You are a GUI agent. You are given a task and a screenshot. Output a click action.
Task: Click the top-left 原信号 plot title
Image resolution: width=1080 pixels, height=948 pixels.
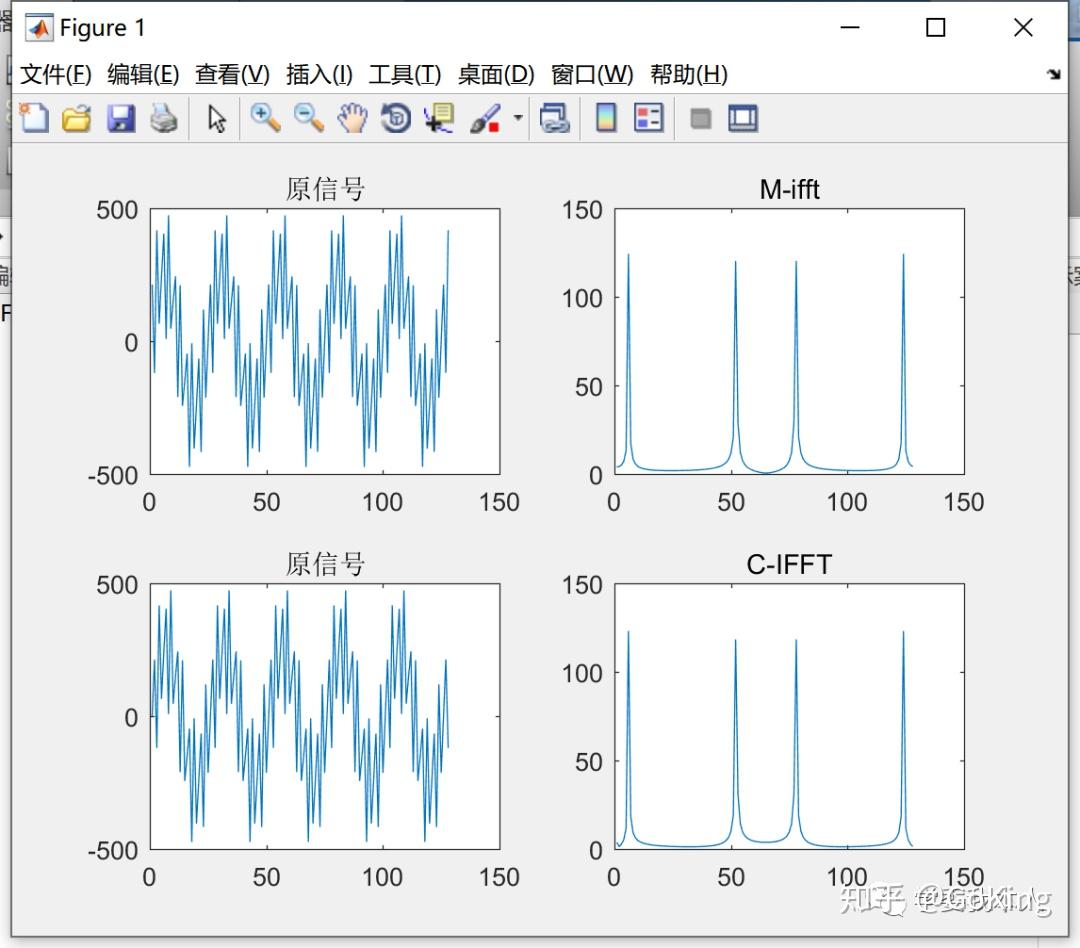pyautogui.click(x=325, y=189)
